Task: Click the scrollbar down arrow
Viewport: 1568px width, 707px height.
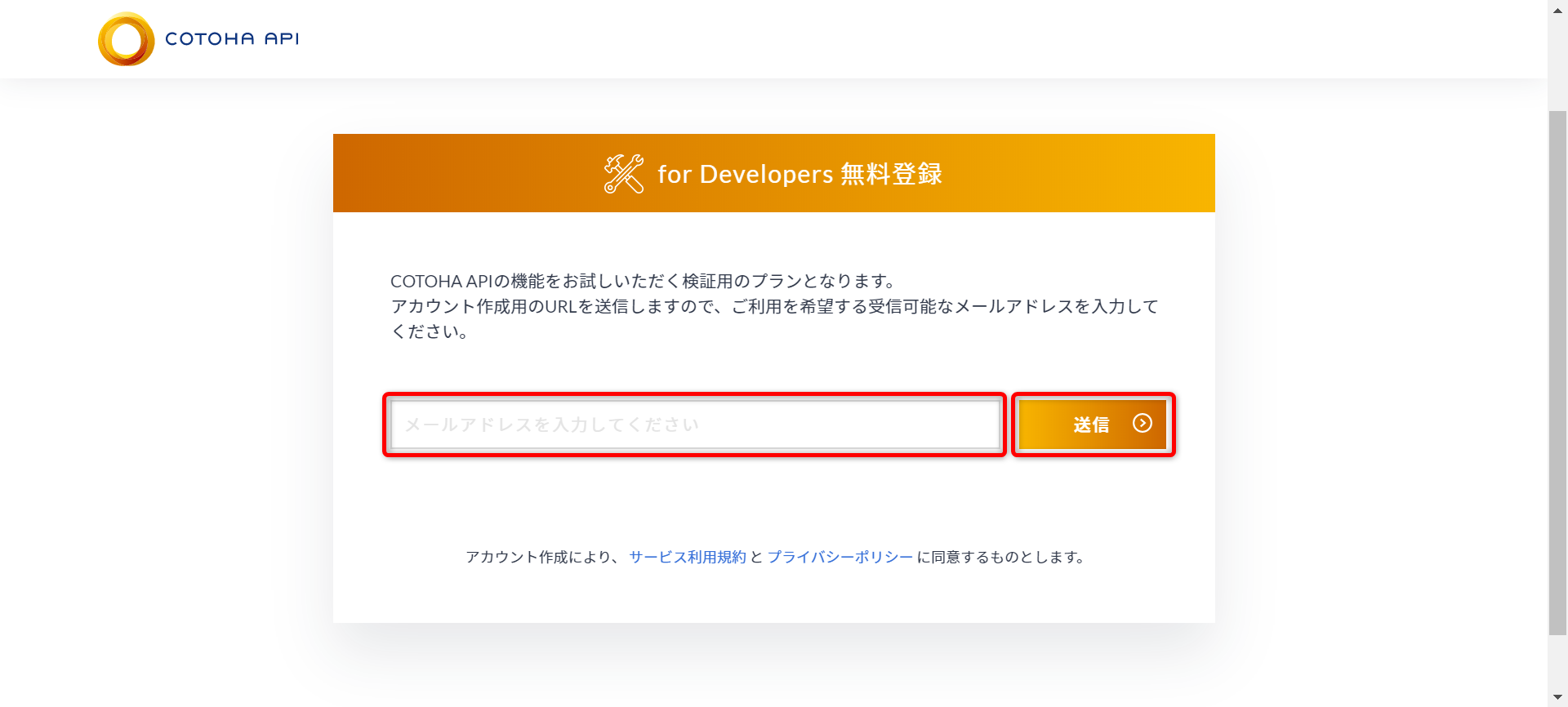Action: coord(1557,697)
